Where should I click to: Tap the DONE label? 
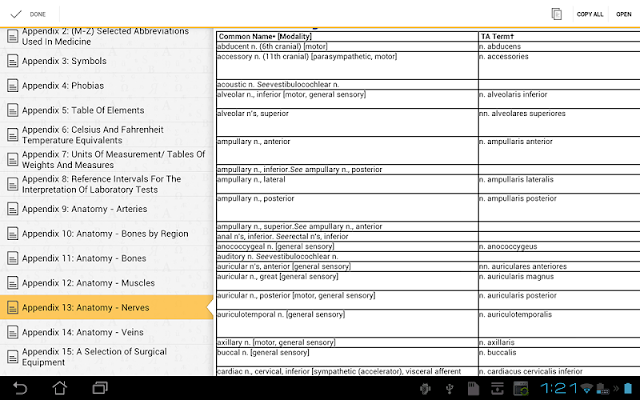coord(38,14)
